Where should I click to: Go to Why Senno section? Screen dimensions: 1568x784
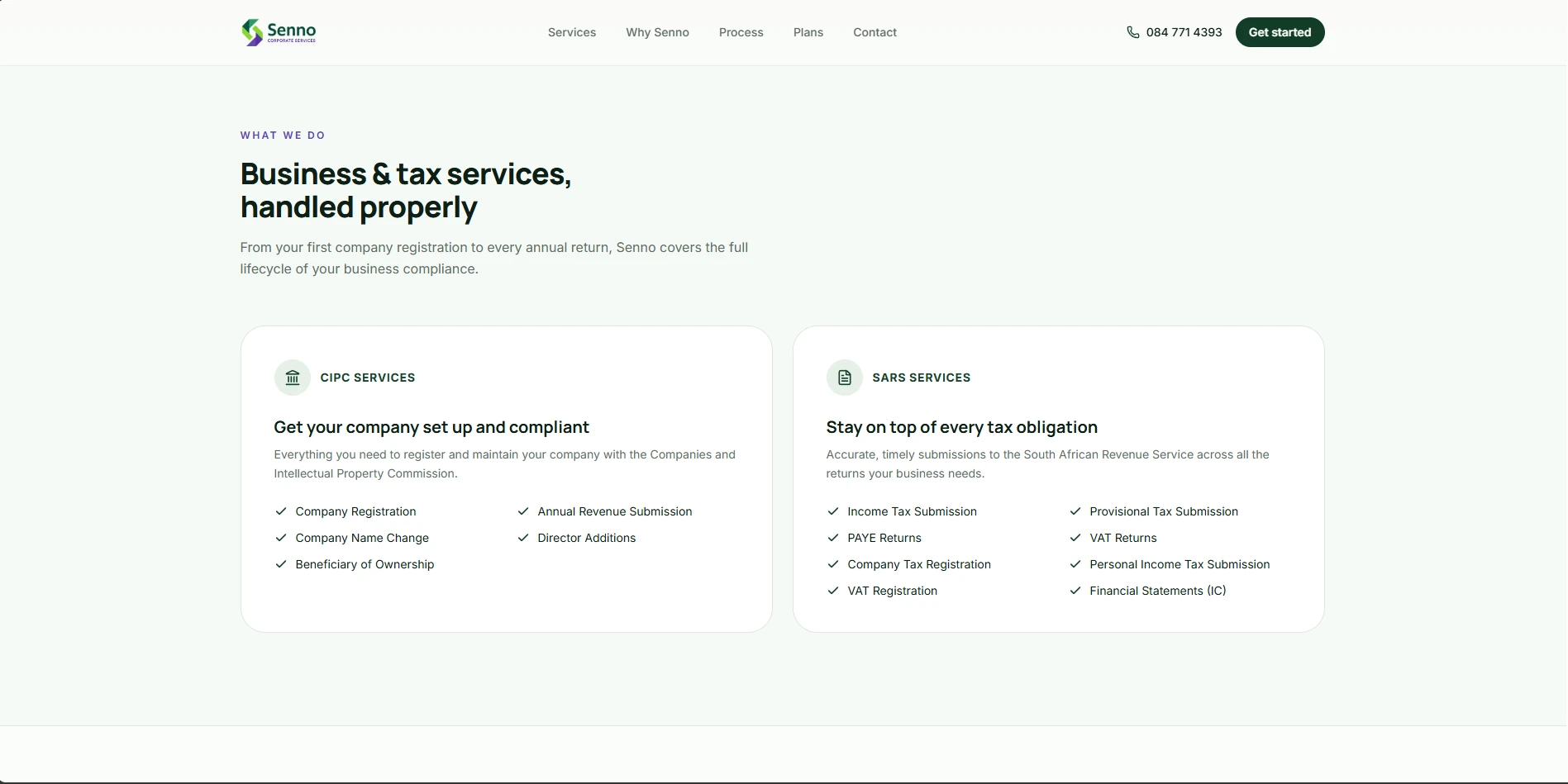pos(657,32)
